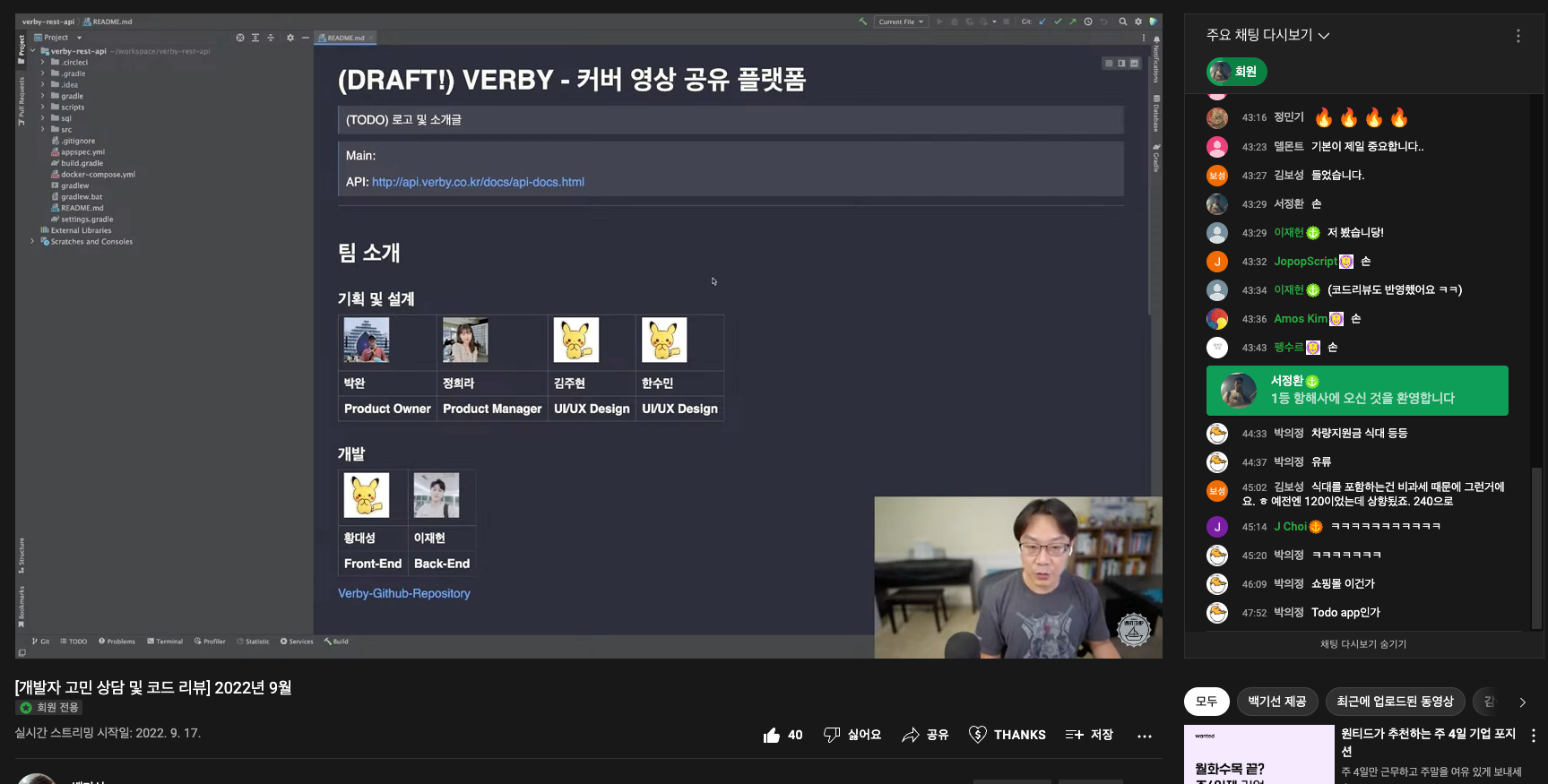Viewport: 1548px width, 784px height.
Task: Click the Notifications bell icon
Action: pyautogui.click(x=1156, y=40)
